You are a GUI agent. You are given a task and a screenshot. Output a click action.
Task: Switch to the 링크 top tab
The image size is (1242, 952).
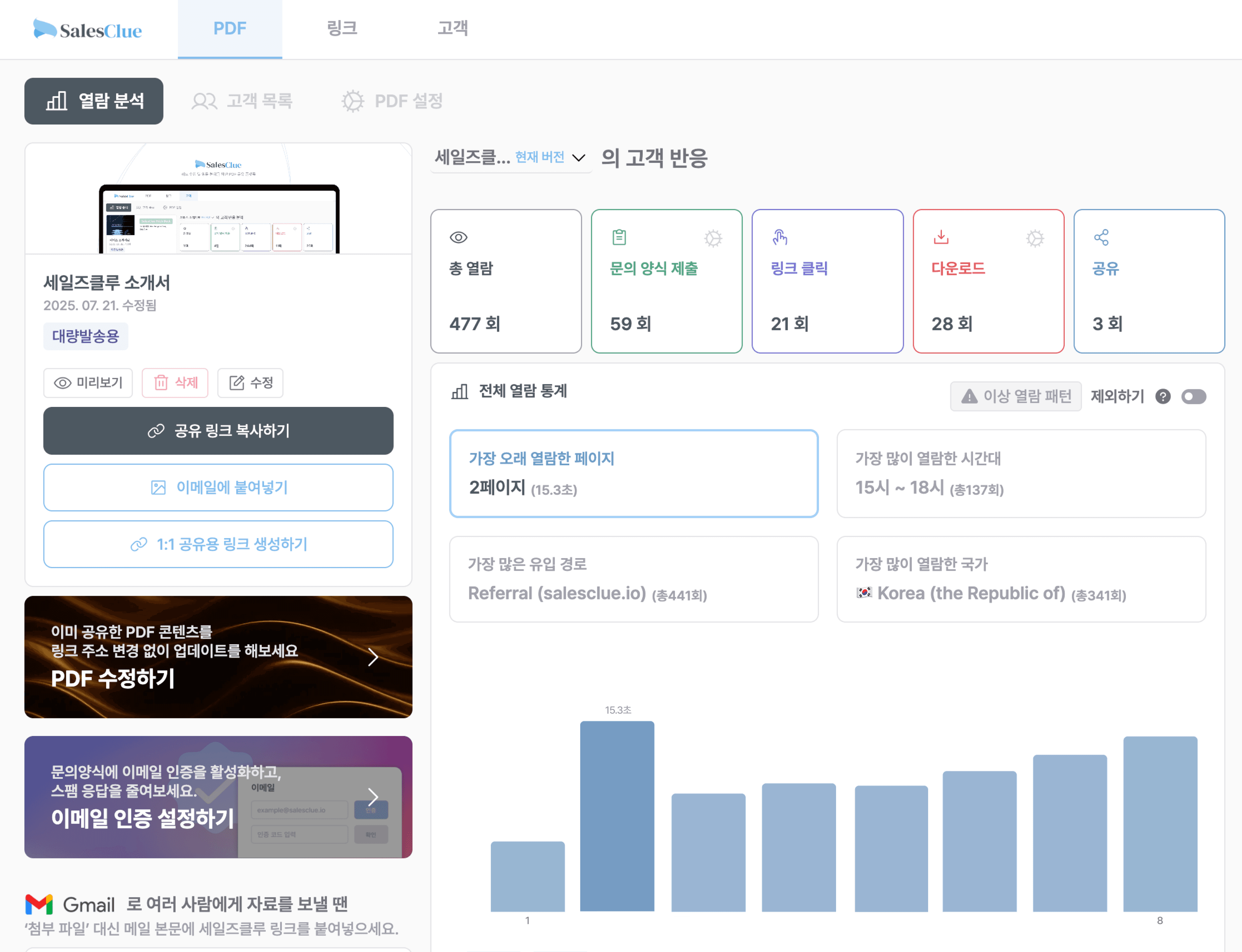click(342, 28)
